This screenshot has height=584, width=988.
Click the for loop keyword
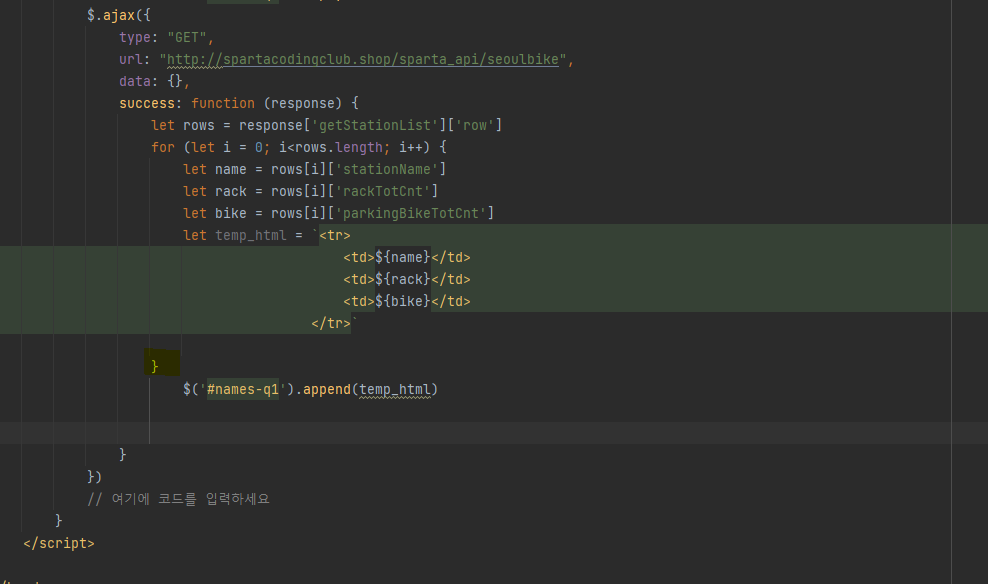[x=163, y=147]
